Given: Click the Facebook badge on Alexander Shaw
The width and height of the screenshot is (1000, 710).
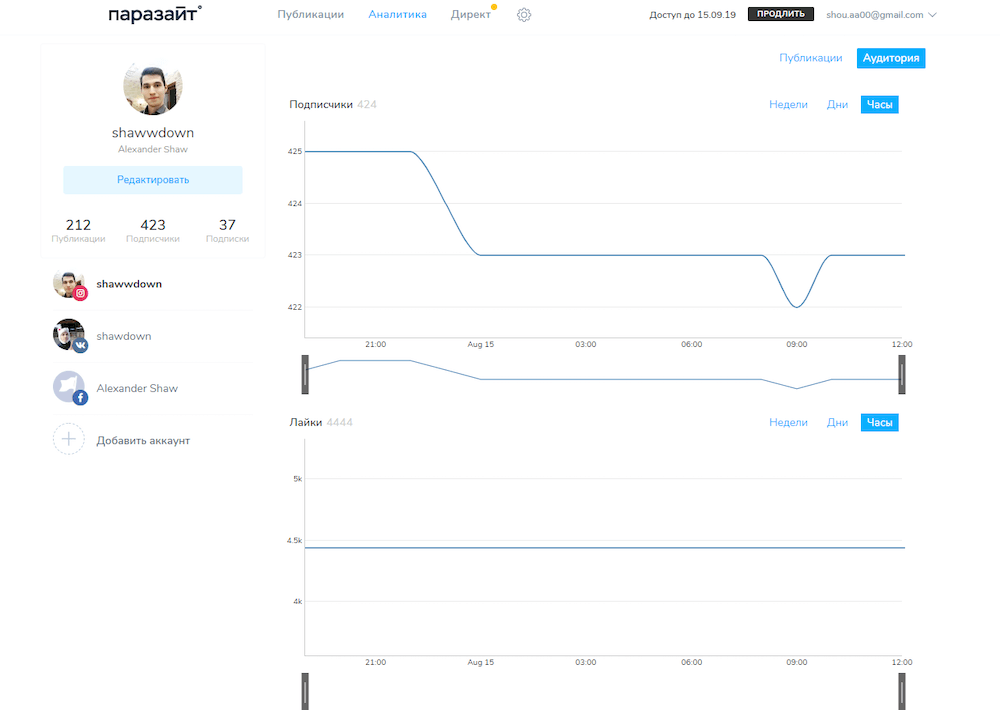Looking at the screenshot, I should click(81, 397).
